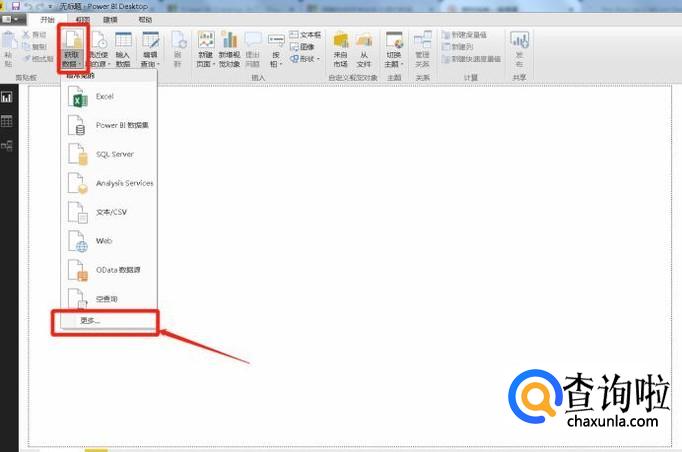The image size is (682, 452).
Task: Click the Undo arrow in title bar
Action: point(29,6)
